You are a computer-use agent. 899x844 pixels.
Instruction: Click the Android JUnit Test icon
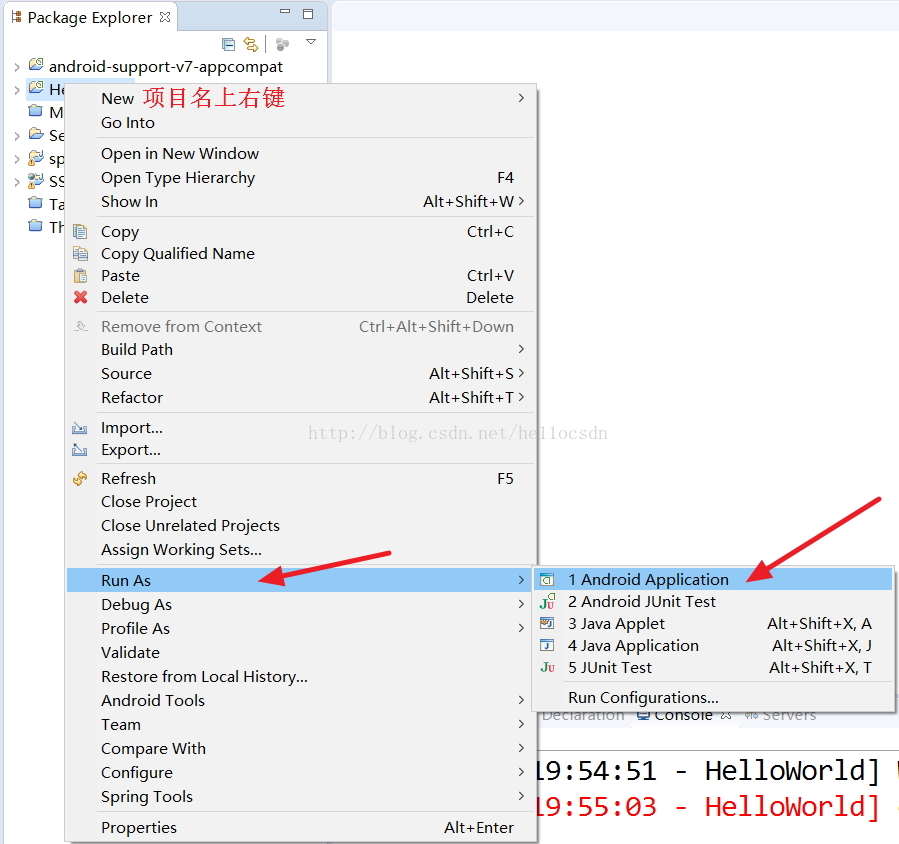pyautogui.click(x=548, y=601)
